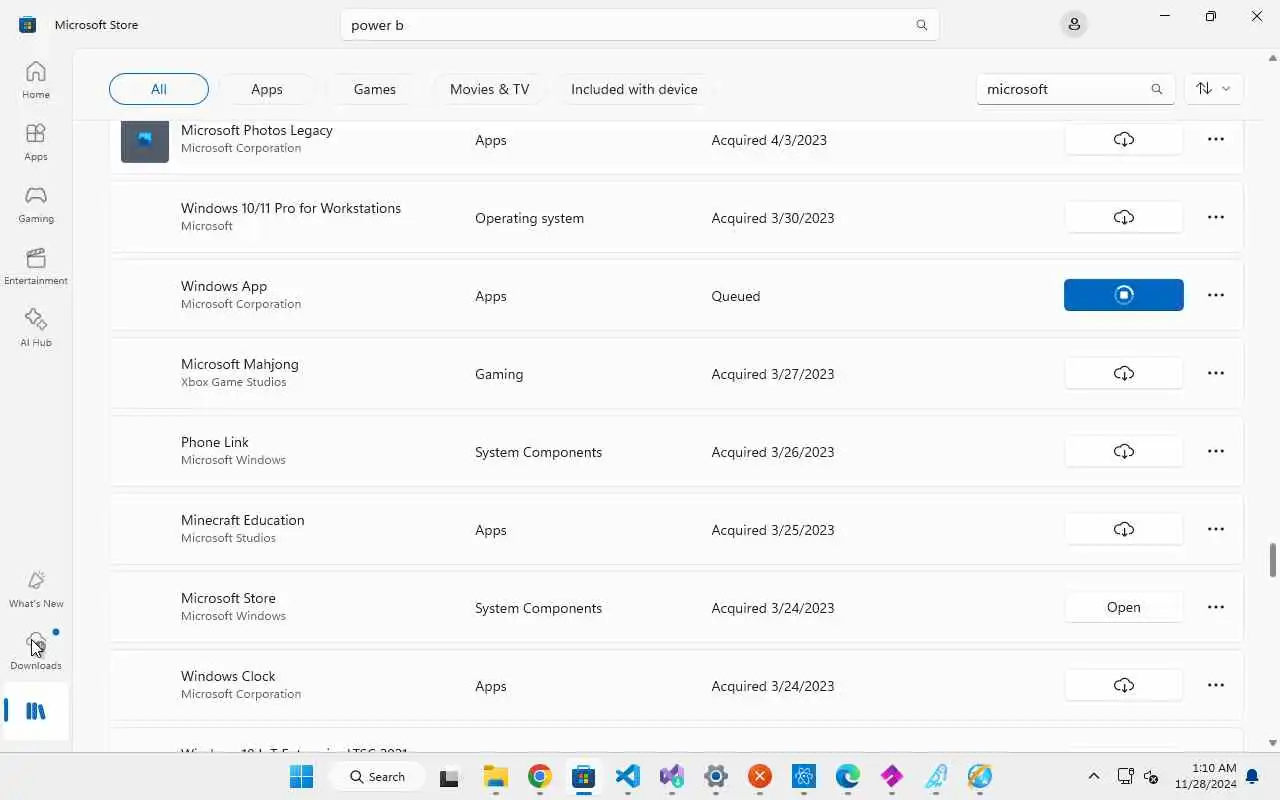Click 'Operating system' category text
This screenshot has height=800, width=1280.
[529, 218]
